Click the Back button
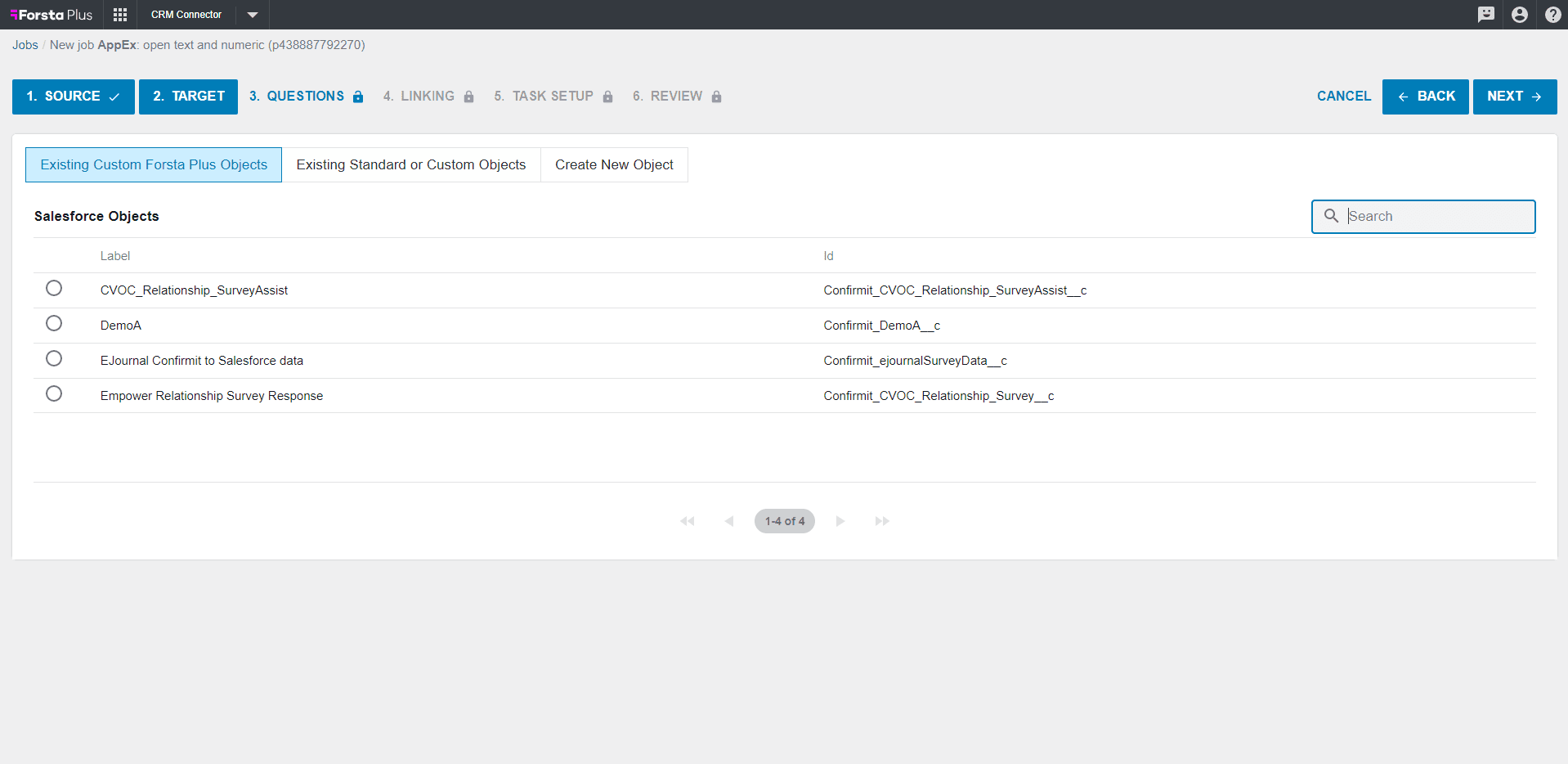Screen dimensions: 1568x764 1425,97
